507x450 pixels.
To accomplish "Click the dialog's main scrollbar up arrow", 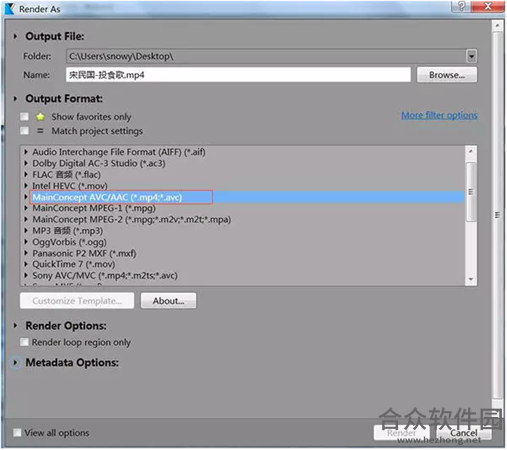I will pyautogui.click(x=497, y=26).
